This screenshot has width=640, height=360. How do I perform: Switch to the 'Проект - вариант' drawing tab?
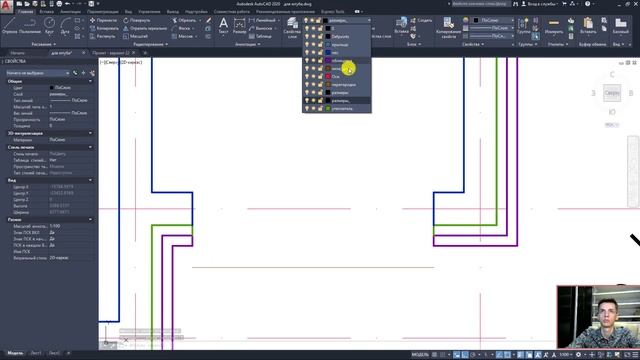coord(111,53)
